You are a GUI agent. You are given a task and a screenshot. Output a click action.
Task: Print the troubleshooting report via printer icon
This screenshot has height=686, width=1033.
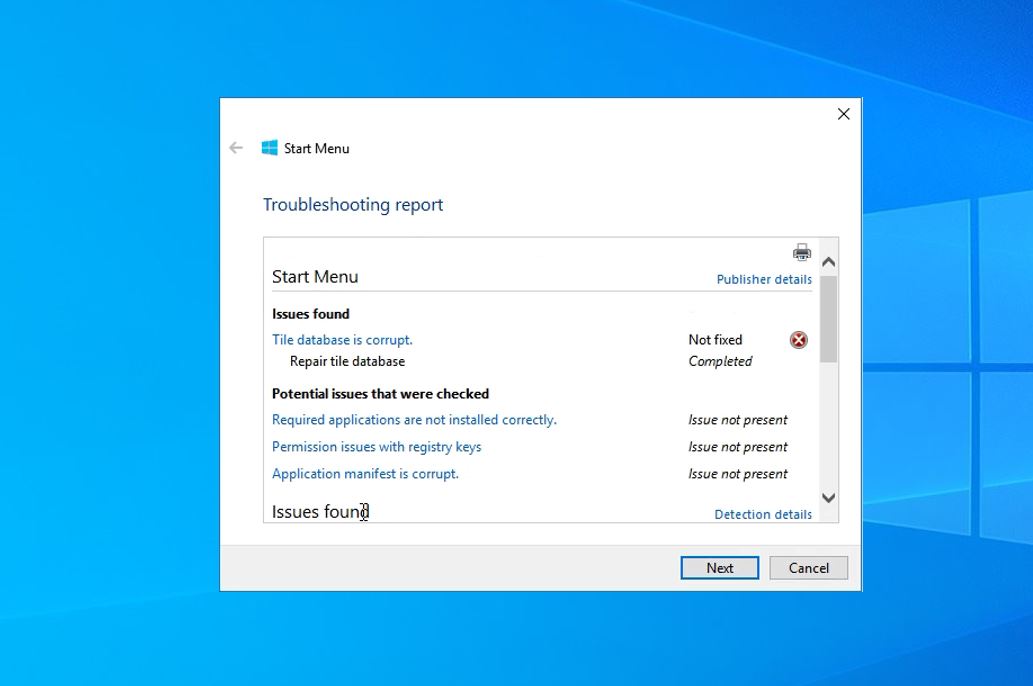802,252
